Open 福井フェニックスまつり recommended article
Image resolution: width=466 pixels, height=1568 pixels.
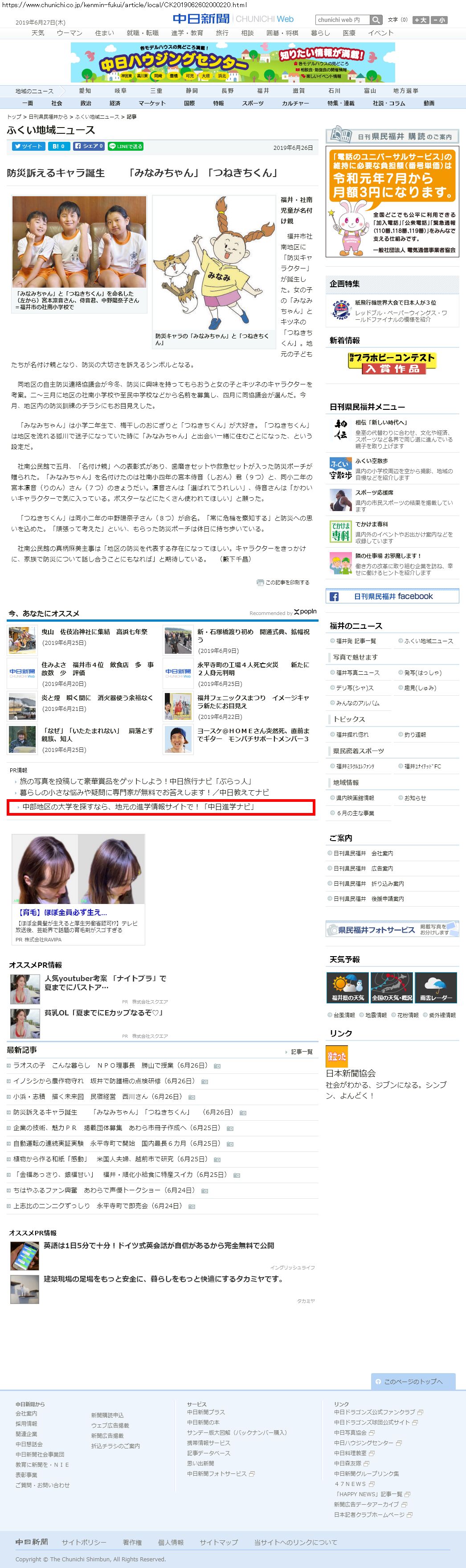coord(253,702)
